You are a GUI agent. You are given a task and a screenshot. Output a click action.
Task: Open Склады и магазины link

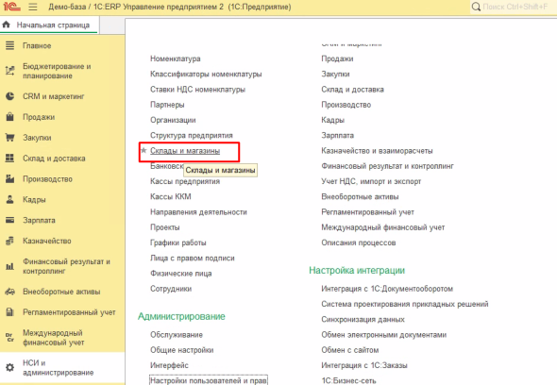(x=185, y=151)
